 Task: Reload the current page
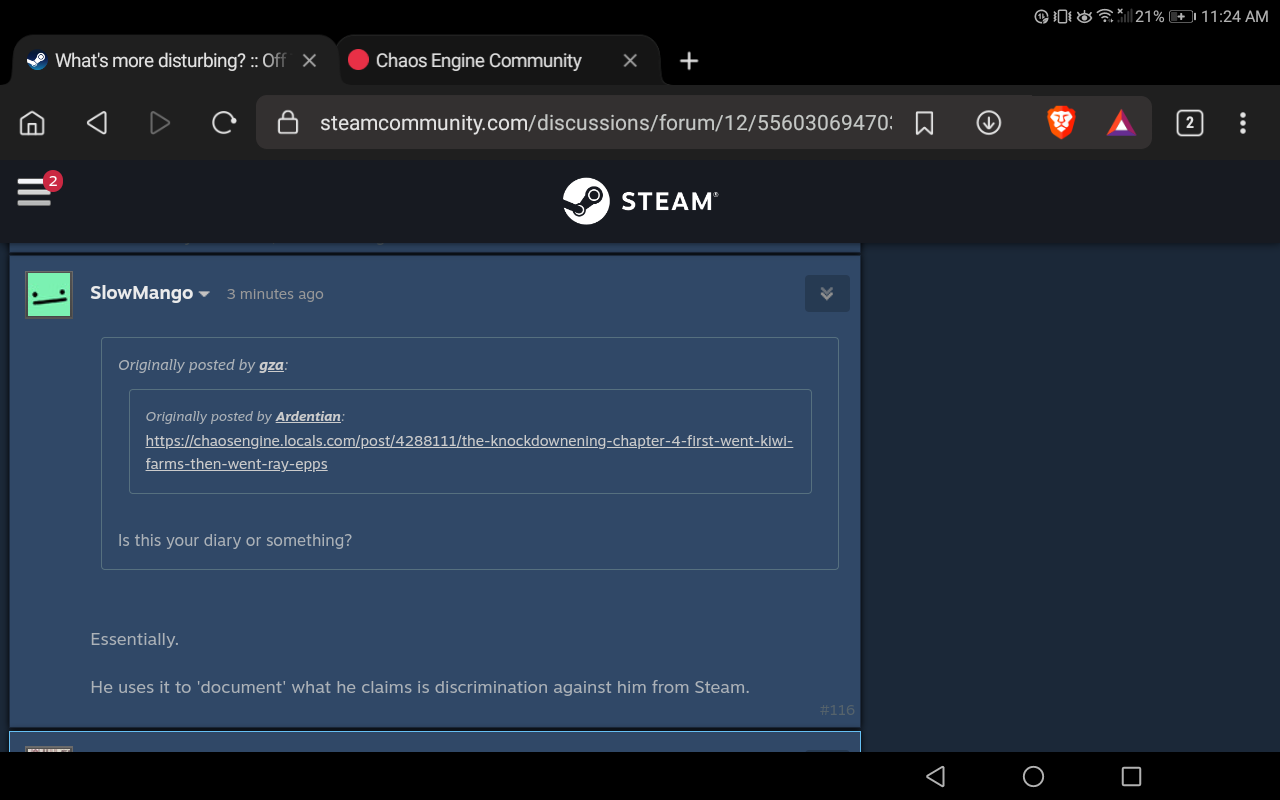[224, 123]
